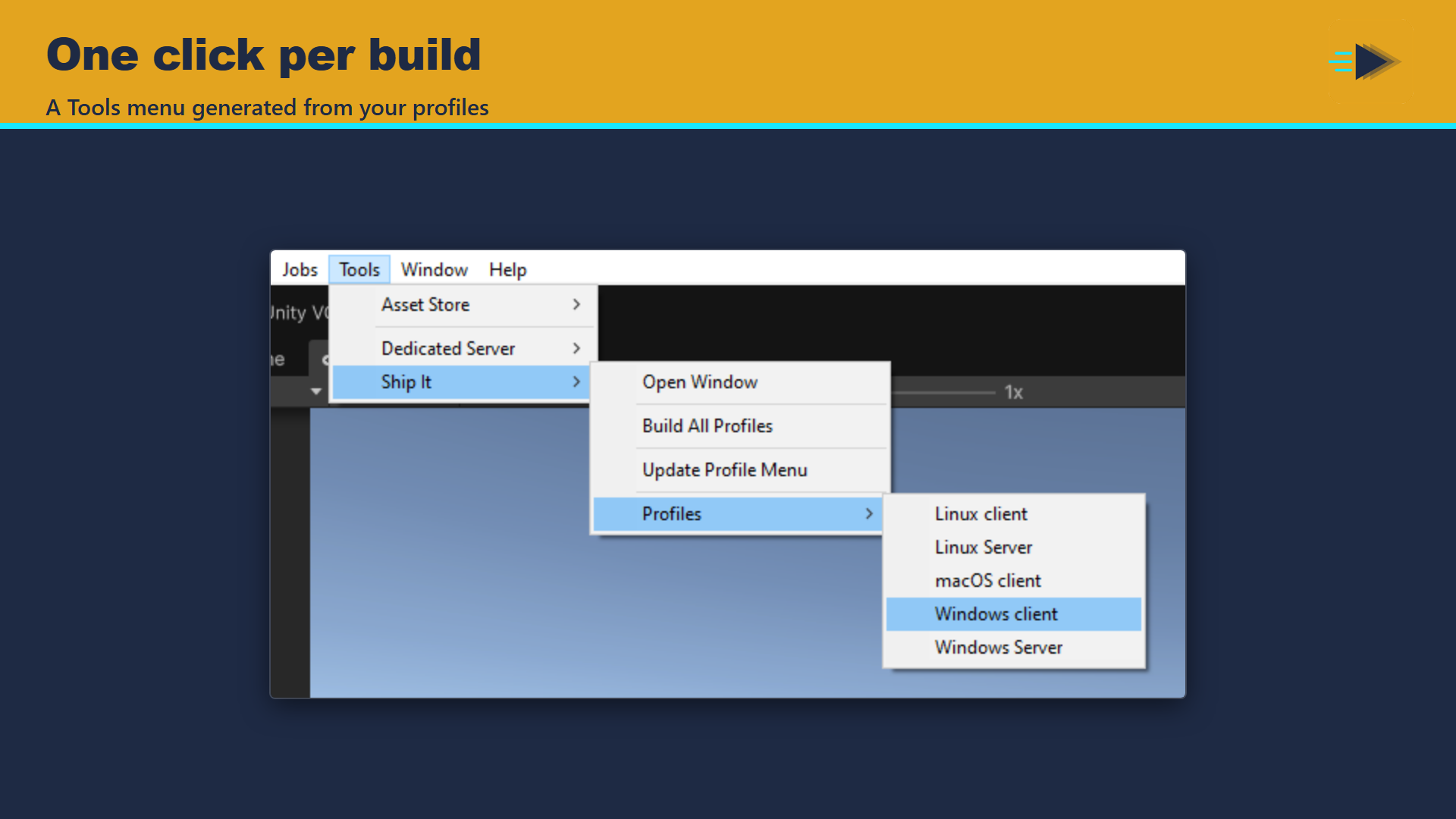1456x819 pixels.
Task: Expand the Ship It chevron arrow
Action: (576, 382)
